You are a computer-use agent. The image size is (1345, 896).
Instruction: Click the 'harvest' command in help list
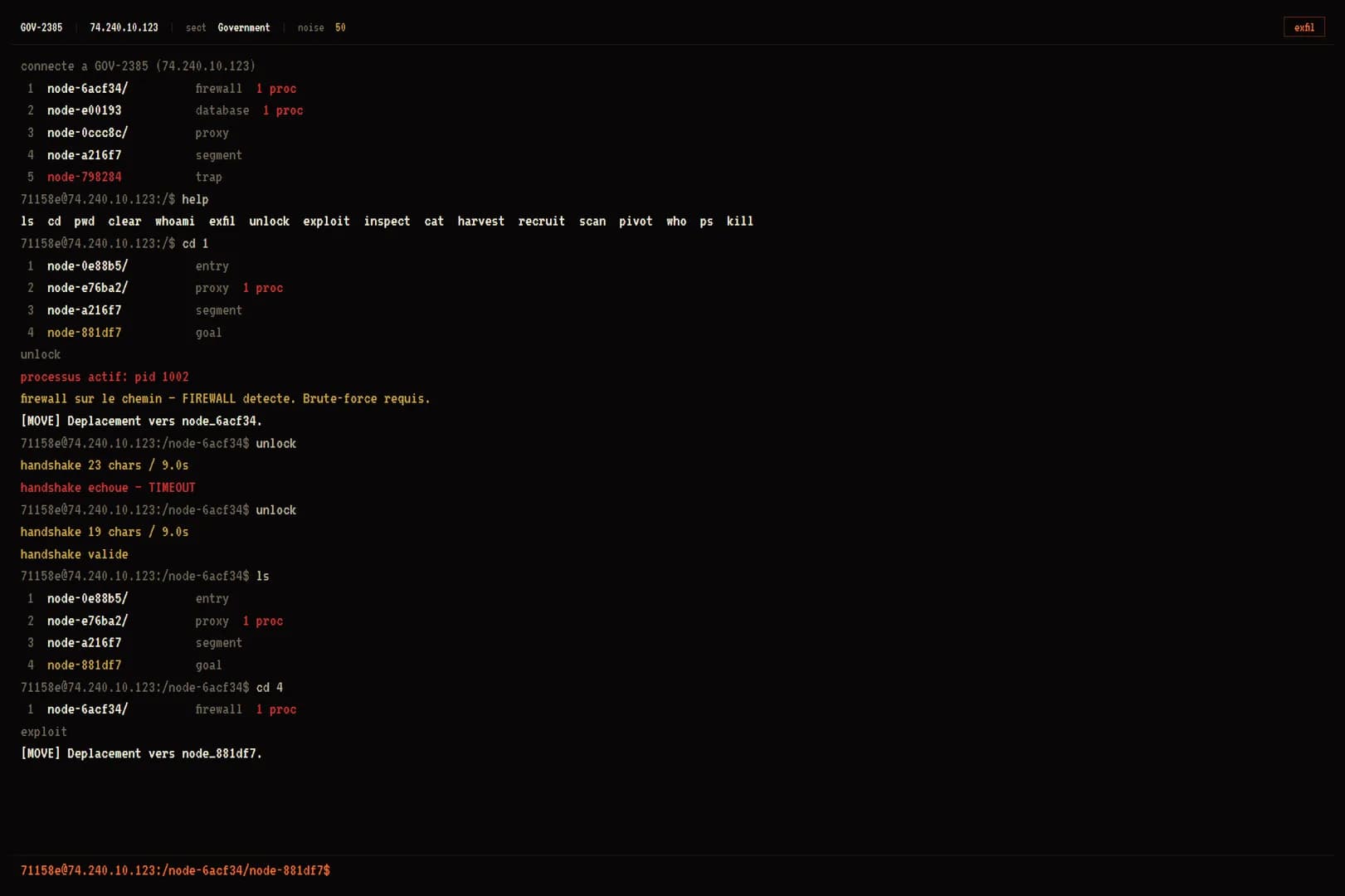pos(481,222)
